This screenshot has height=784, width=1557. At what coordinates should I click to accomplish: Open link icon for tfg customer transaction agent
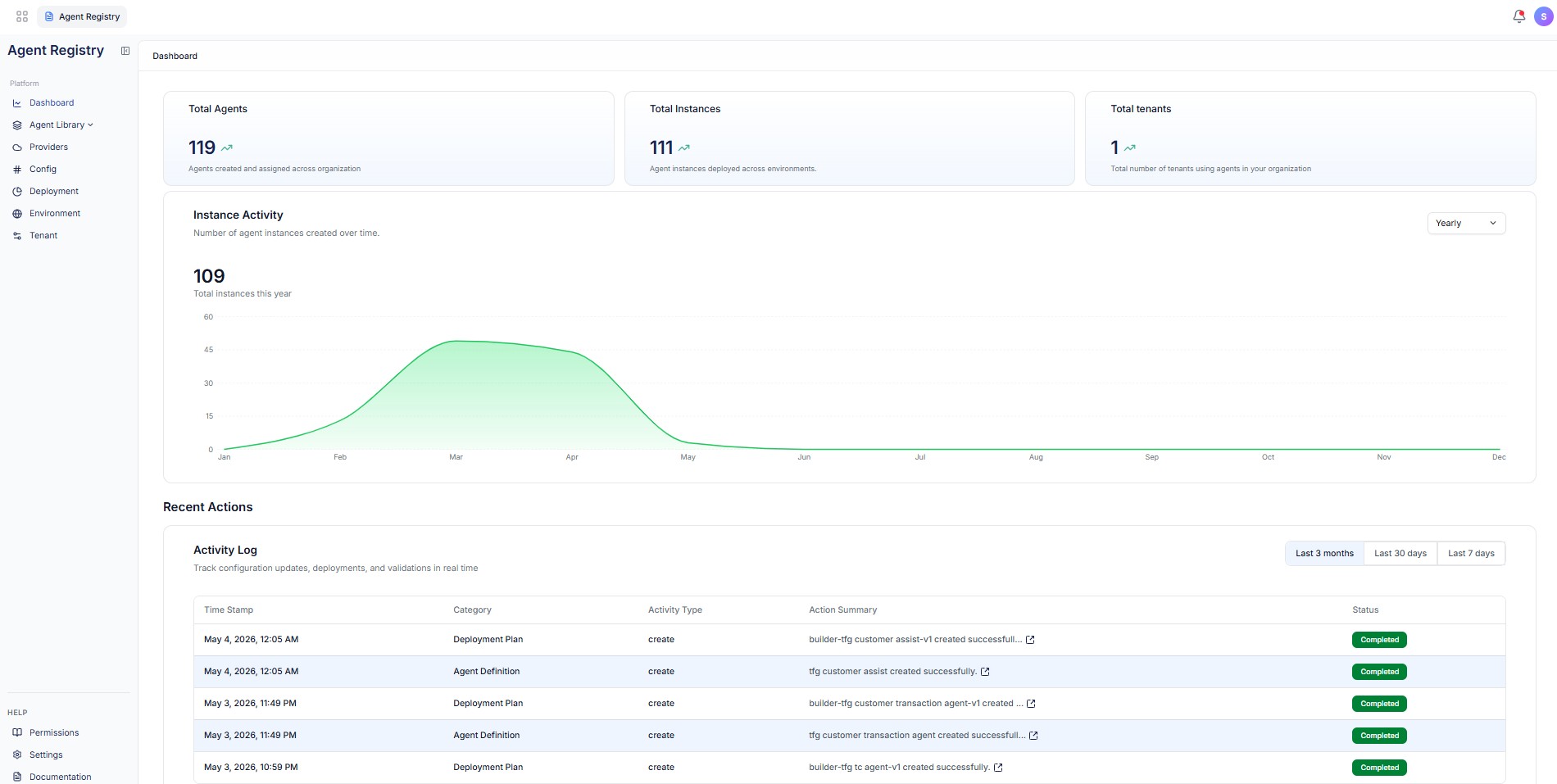pos(1033,736)
